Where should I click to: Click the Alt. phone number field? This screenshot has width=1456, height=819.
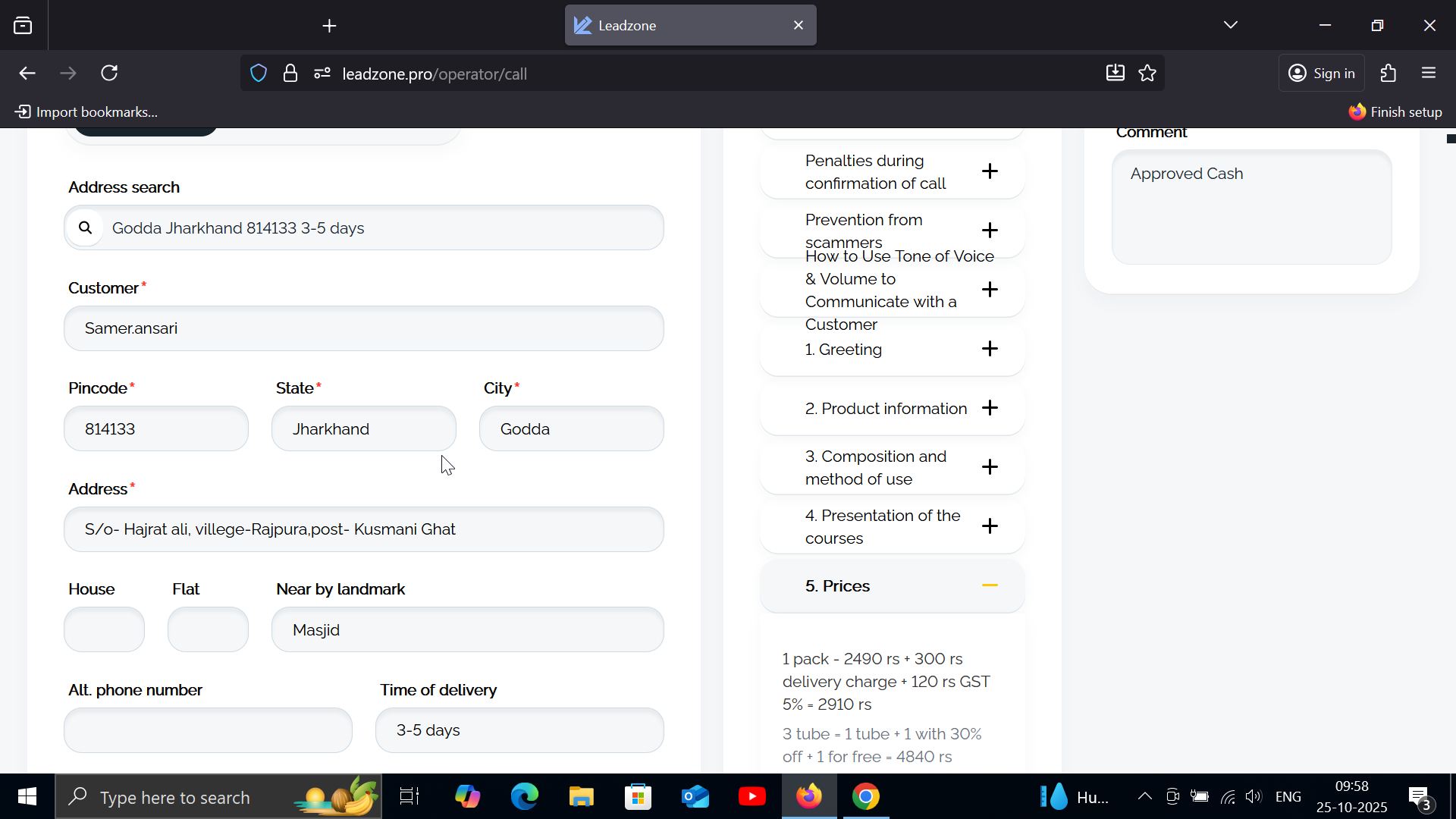tap(208, 730)
